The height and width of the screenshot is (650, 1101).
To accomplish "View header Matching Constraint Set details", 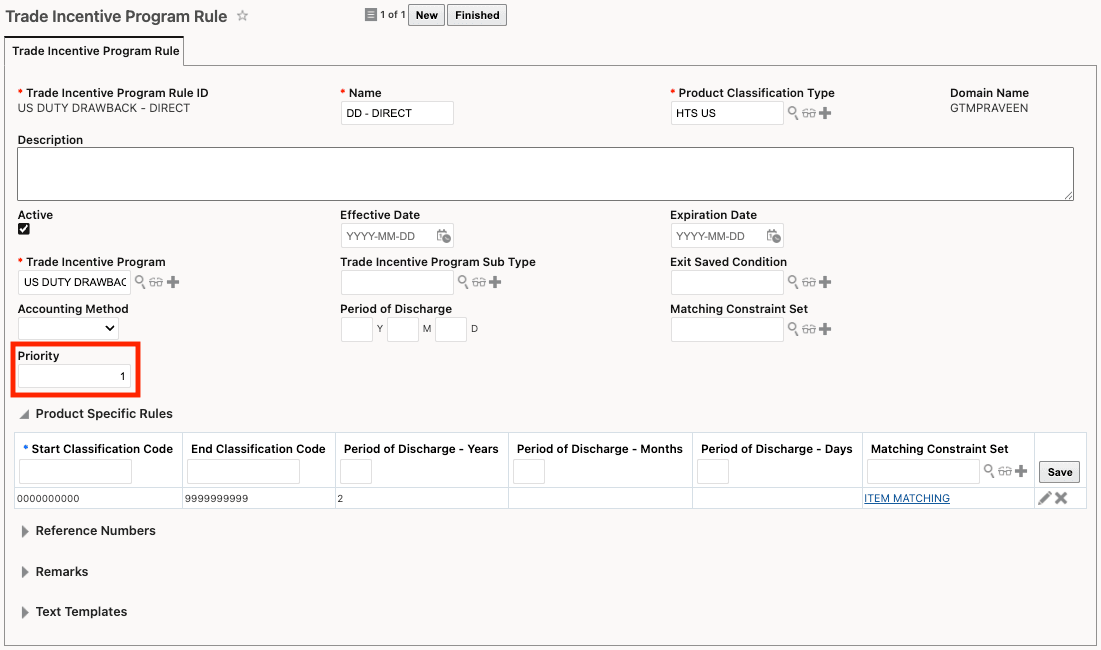I will point(809,329).
